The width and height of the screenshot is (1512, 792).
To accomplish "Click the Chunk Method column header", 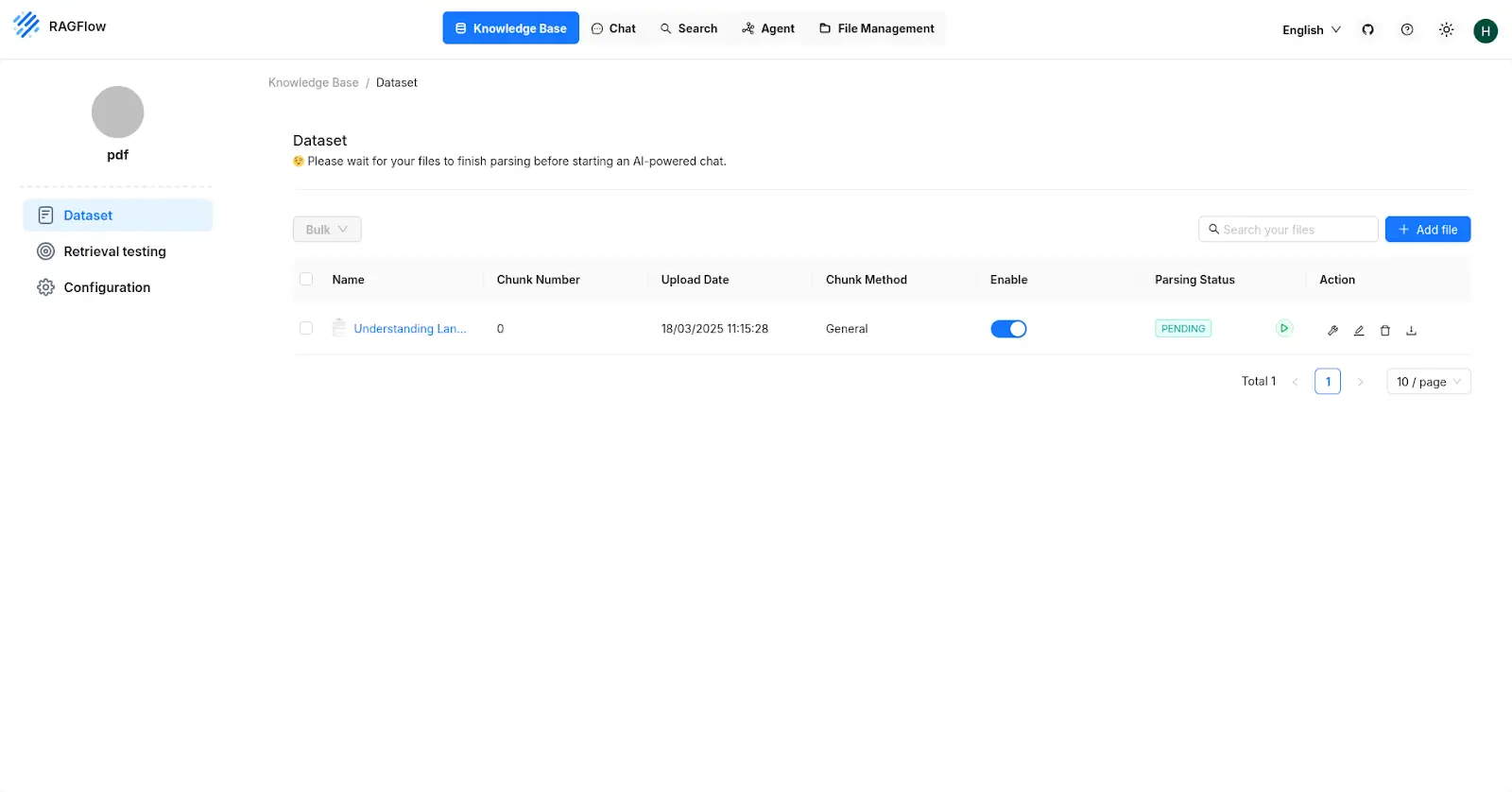I will click(867, 280).
